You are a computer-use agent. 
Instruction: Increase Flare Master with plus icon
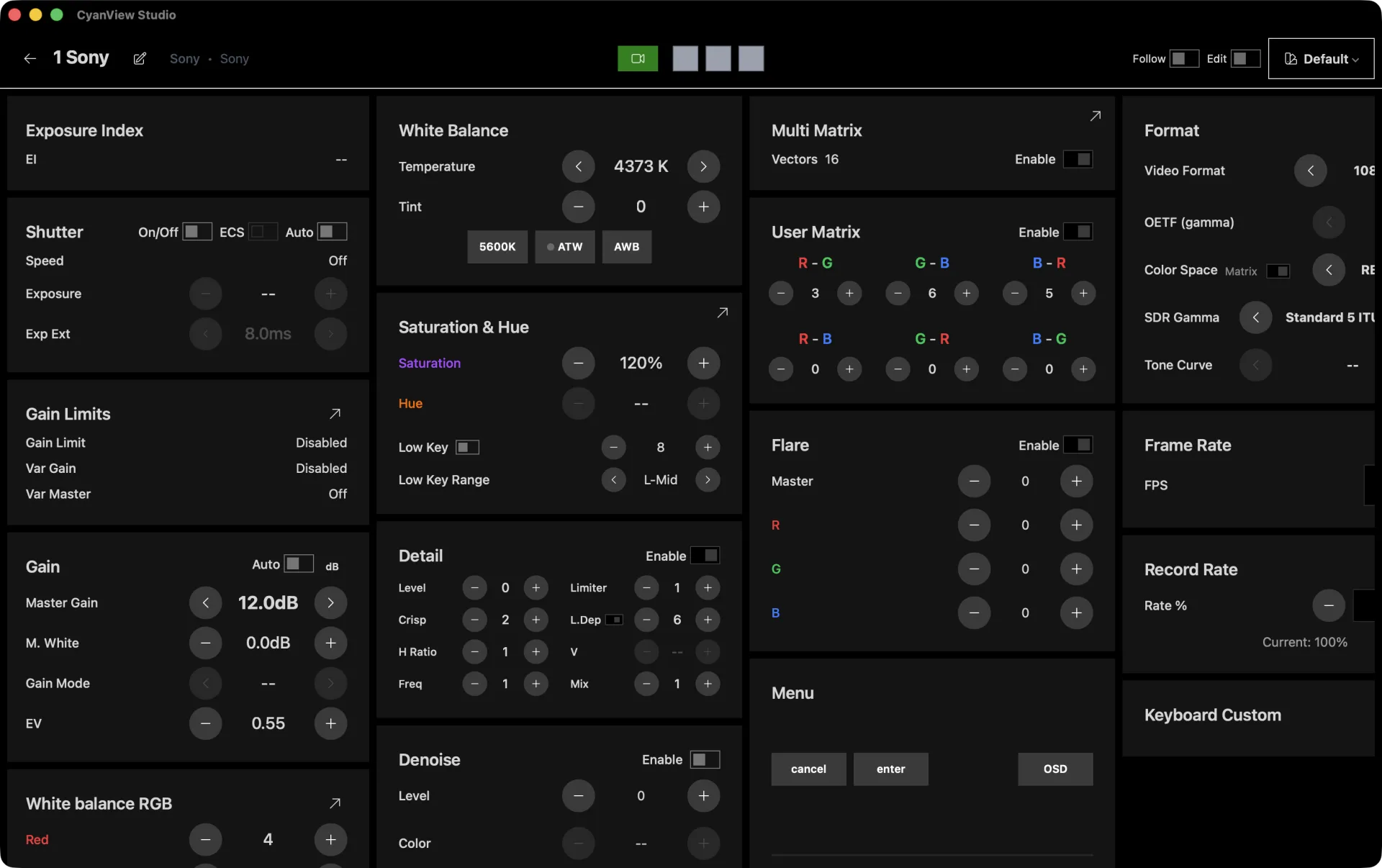click(x=1076, y=481)
